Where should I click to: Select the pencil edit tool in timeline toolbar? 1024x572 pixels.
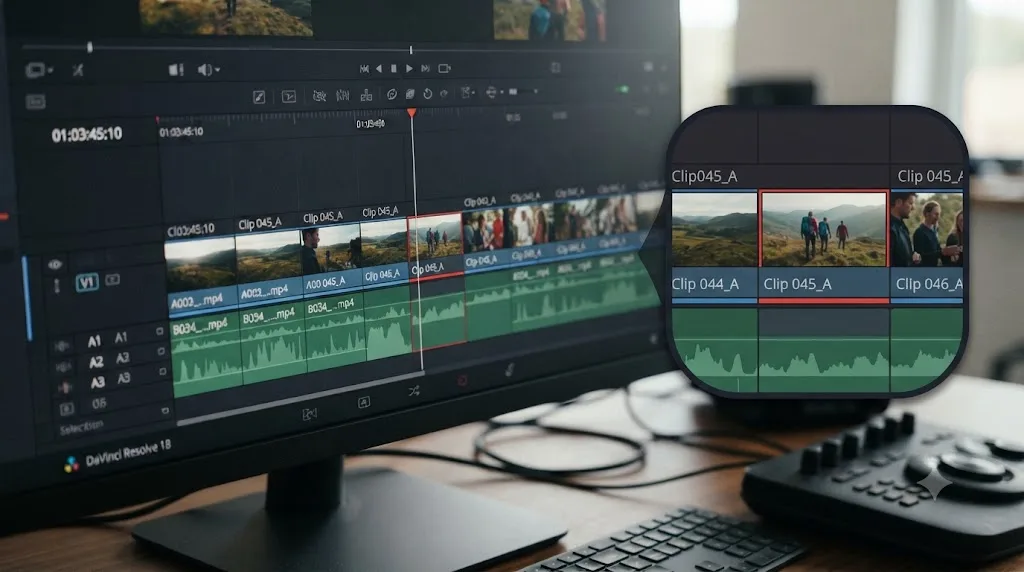point(259,97)
